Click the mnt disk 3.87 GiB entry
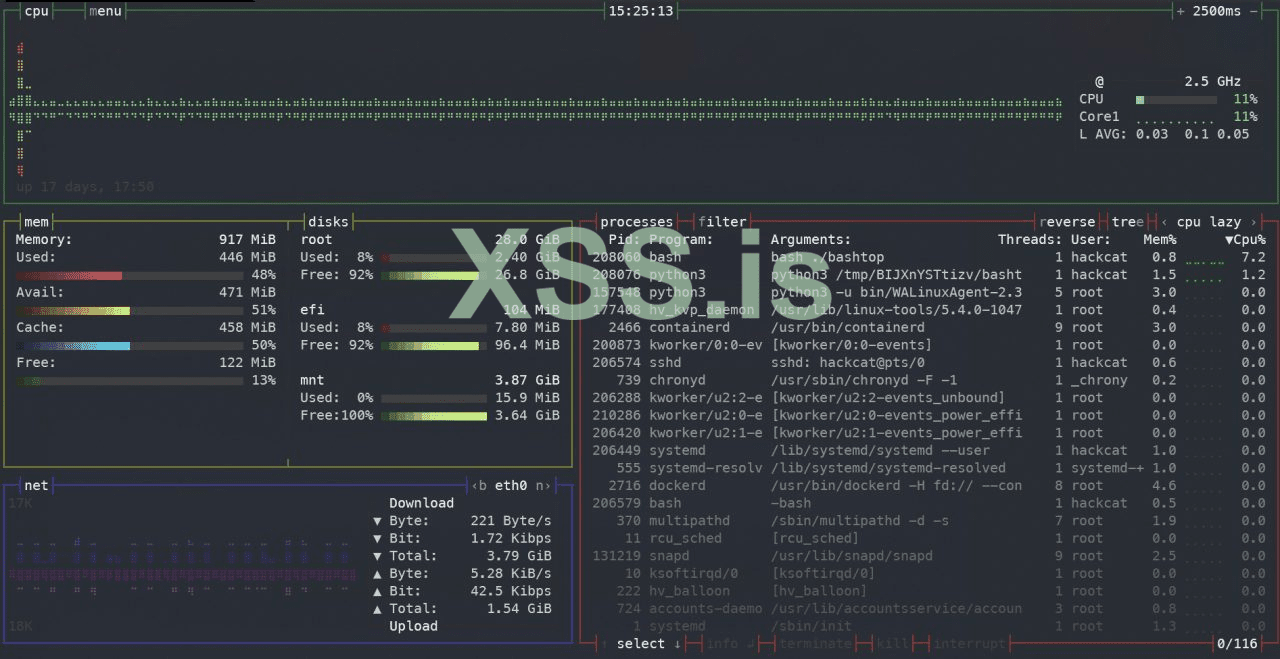Viewport: 1280px width, 659px height. pyautogui.click(x=430, y=380)
